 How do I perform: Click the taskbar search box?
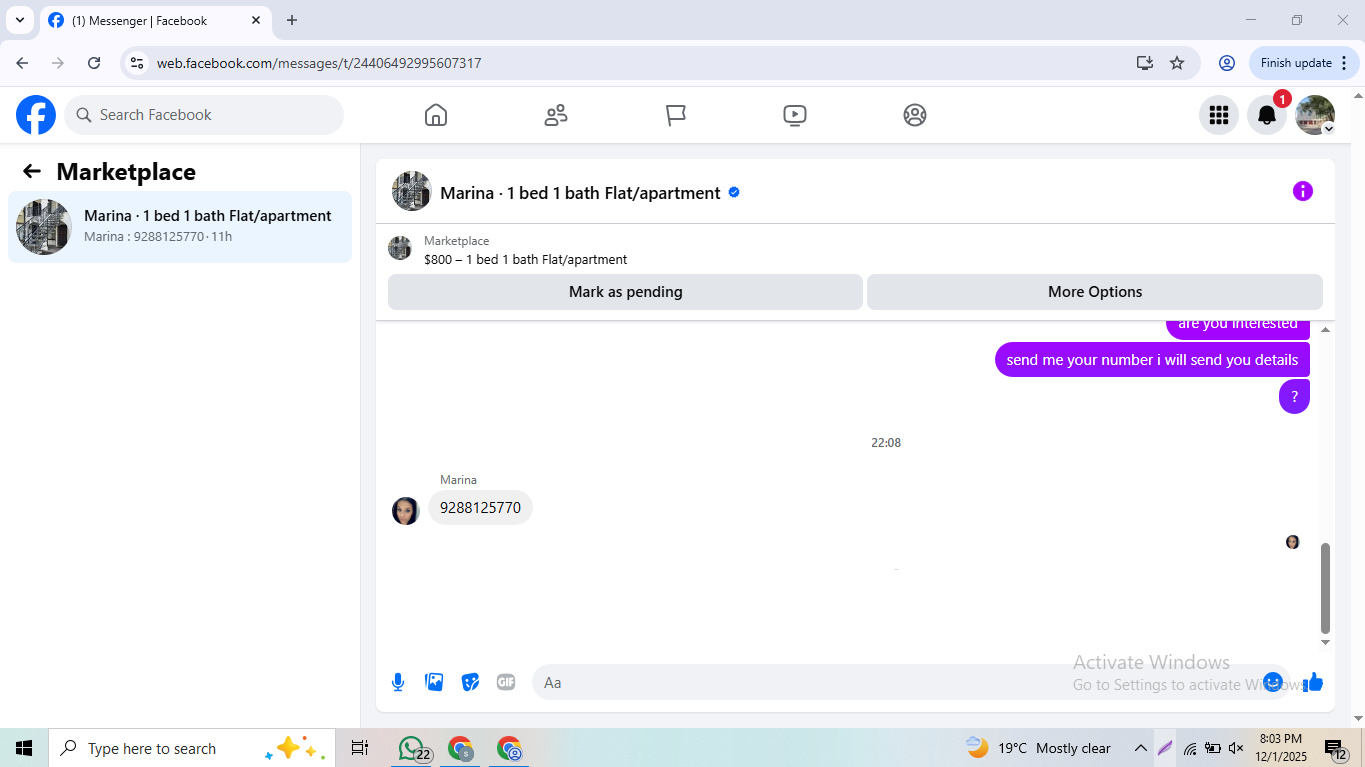pyautogui.click(x=192, y=748)
